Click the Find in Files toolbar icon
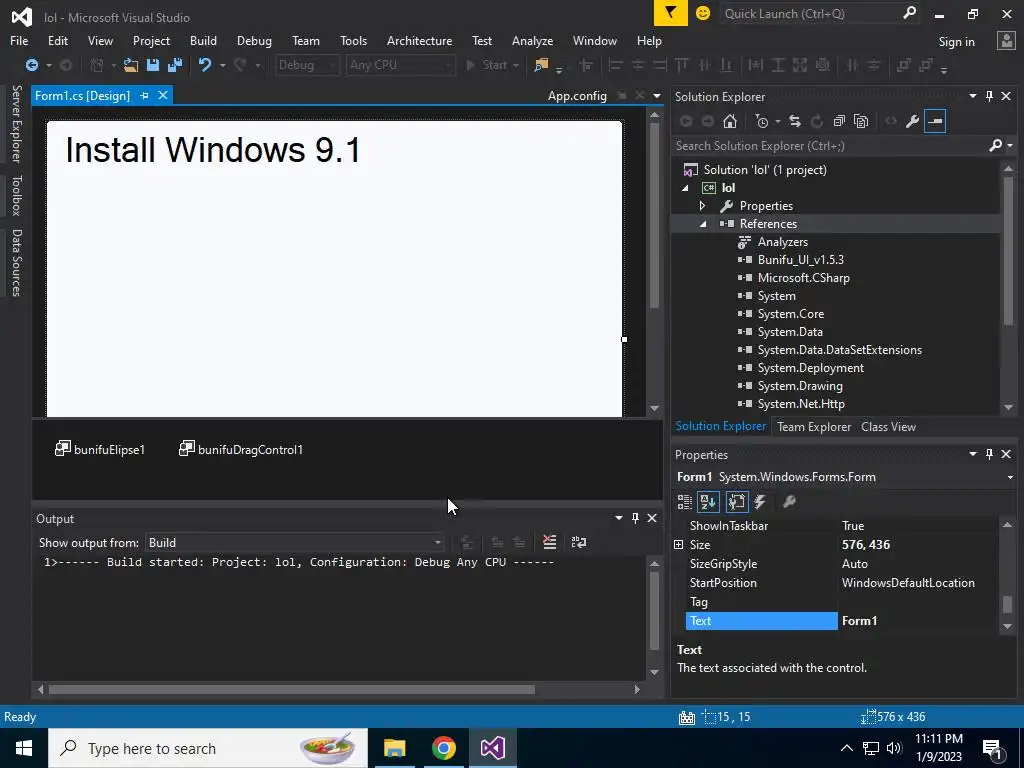 click(541, 65)
